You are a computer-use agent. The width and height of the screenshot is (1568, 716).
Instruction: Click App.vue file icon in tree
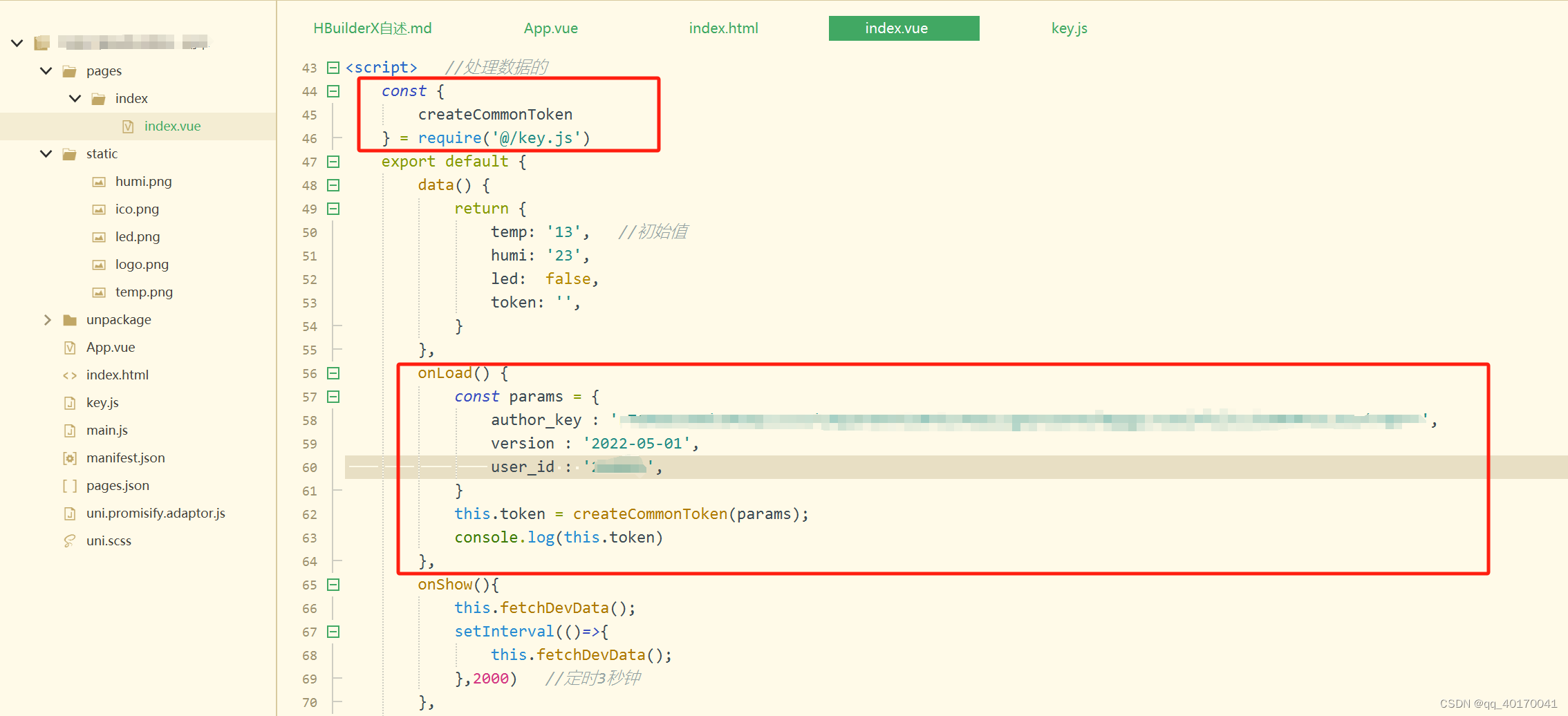pyautogui.click(x=70, y=348)
